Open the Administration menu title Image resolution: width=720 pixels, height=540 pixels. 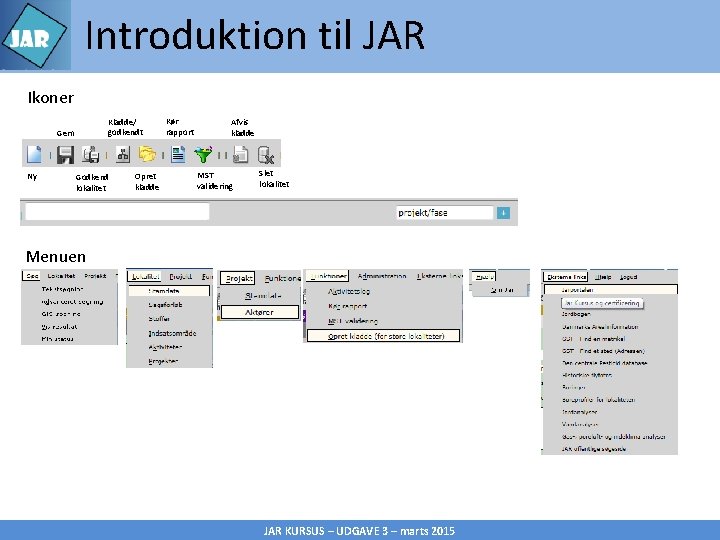tap(382, 276)
